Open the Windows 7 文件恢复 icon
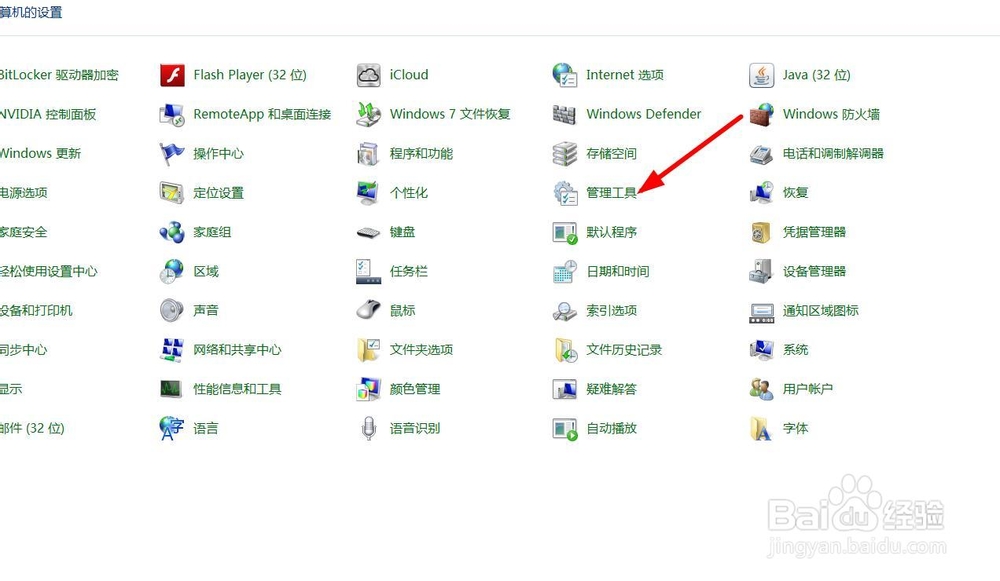Screen dimensions: 1000x581 369,114
